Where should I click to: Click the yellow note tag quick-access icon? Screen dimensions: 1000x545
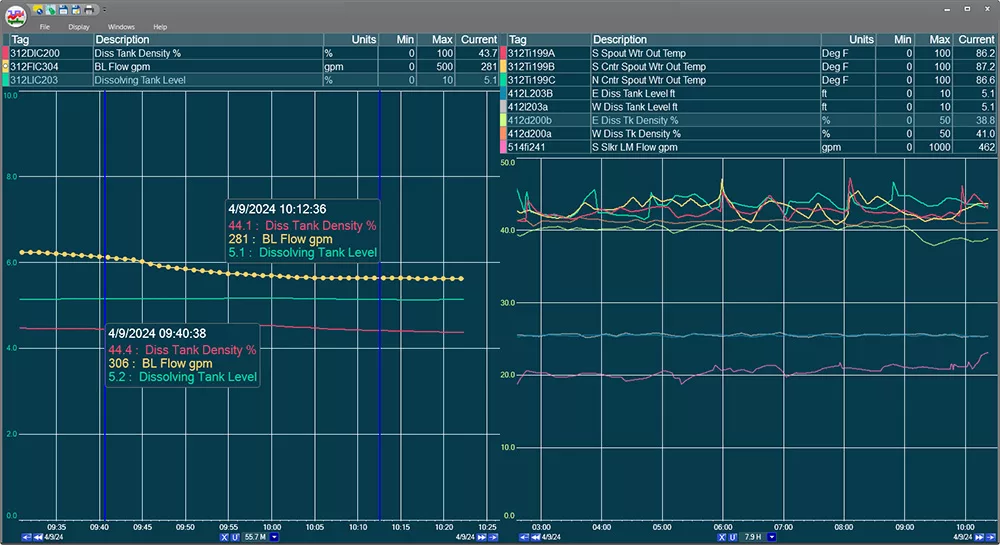[38, 10]
